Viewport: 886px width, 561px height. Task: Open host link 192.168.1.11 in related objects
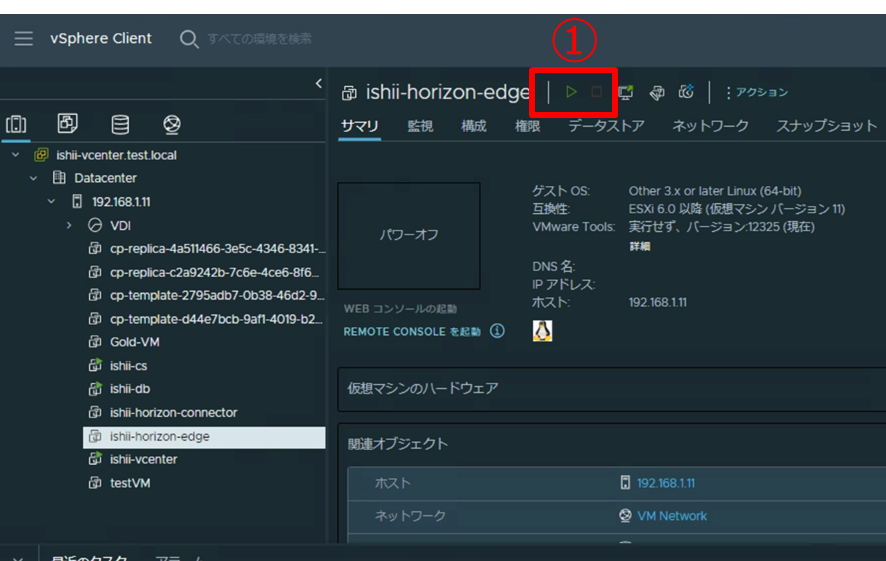coord(666,483)
